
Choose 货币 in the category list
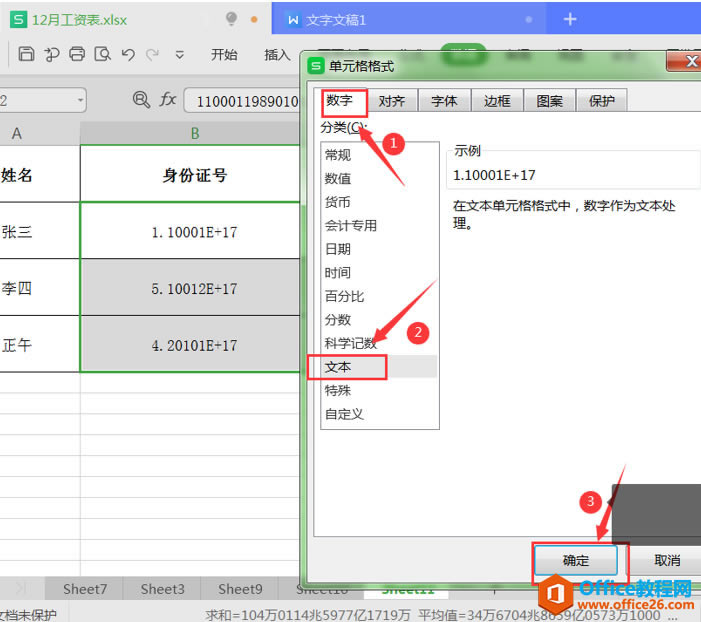380,202
